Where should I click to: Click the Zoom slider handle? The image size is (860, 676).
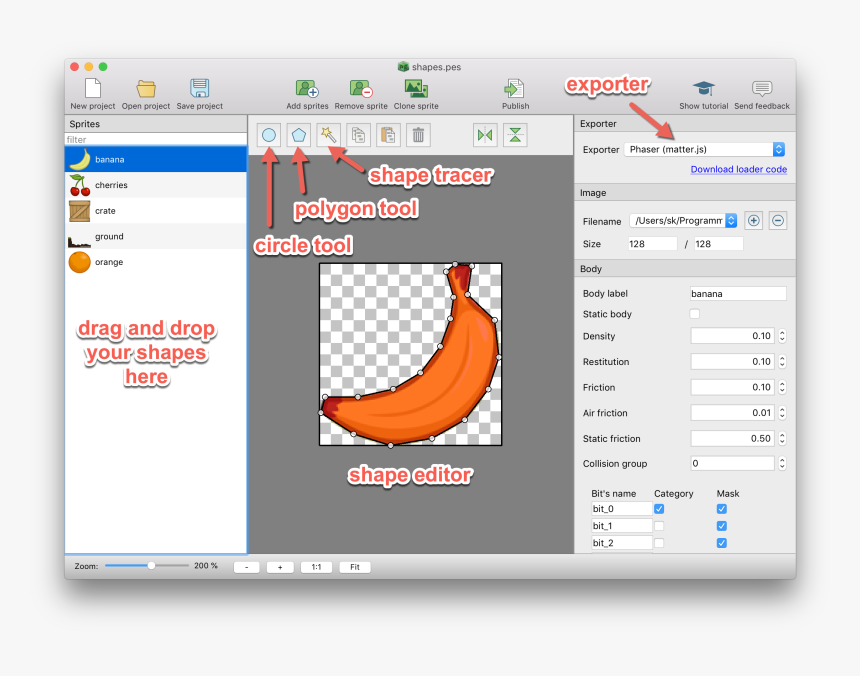click(x=151, y=566)
